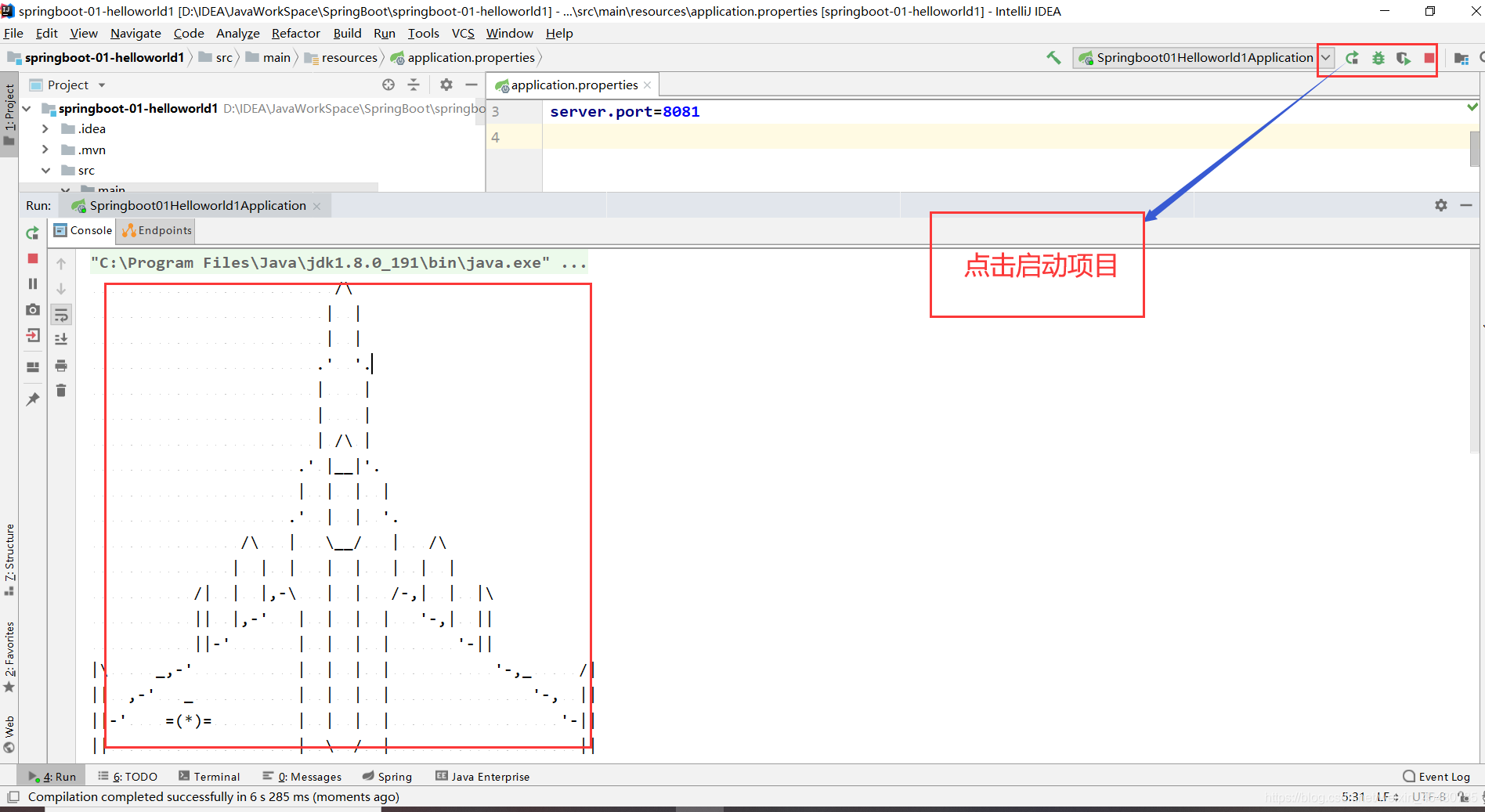Print console output icon

click(x=61, y=365)
